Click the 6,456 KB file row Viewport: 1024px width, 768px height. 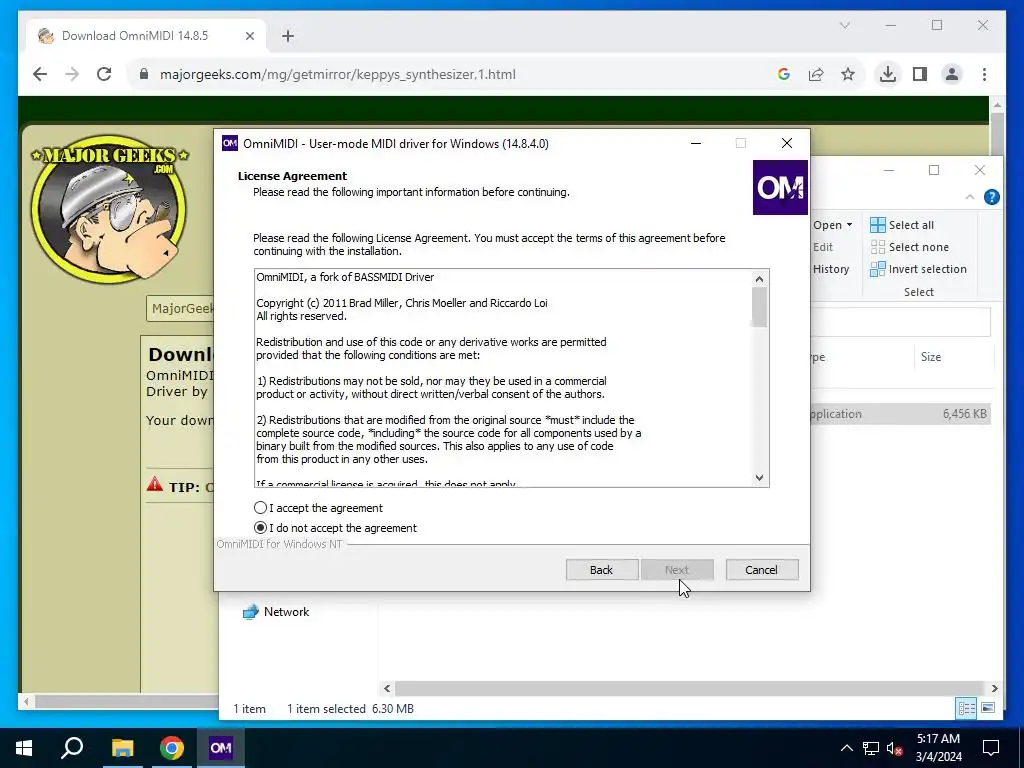pyautogui.click(x=901, y=413)
